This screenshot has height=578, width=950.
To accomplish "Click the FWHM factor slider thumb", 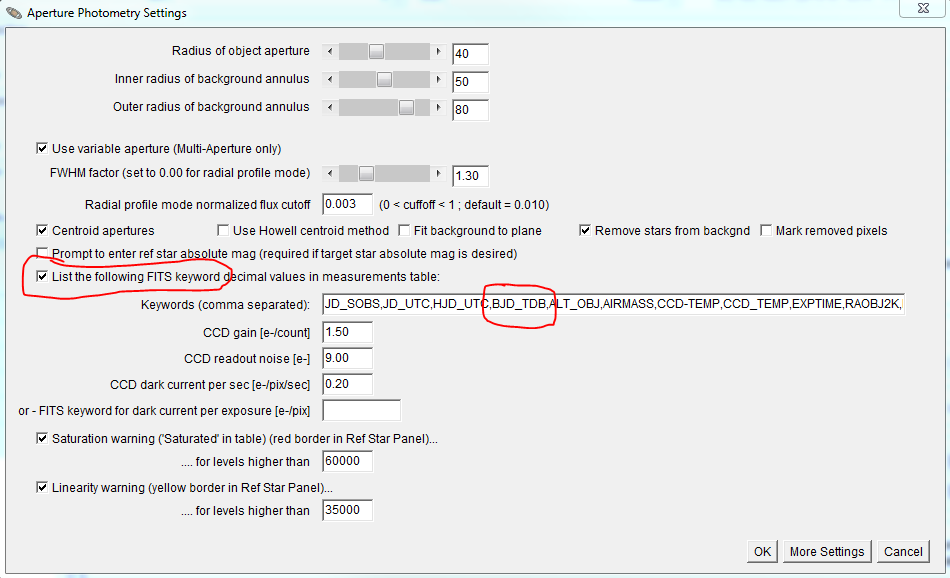I will pyautogui.click(x=366, y=173).
